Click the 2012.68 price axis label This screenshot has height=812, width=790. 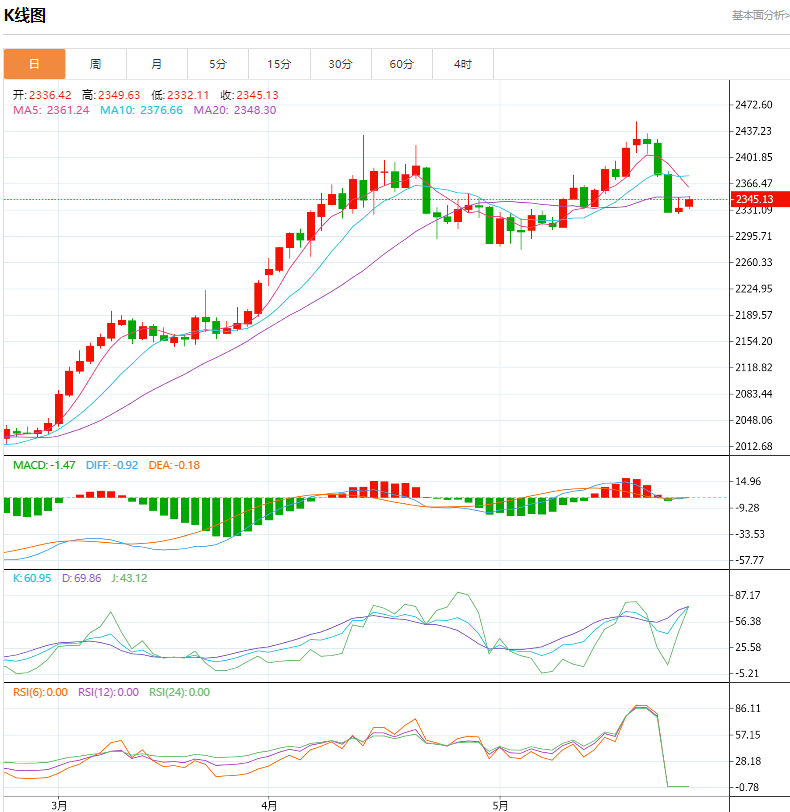pos(754,446)
